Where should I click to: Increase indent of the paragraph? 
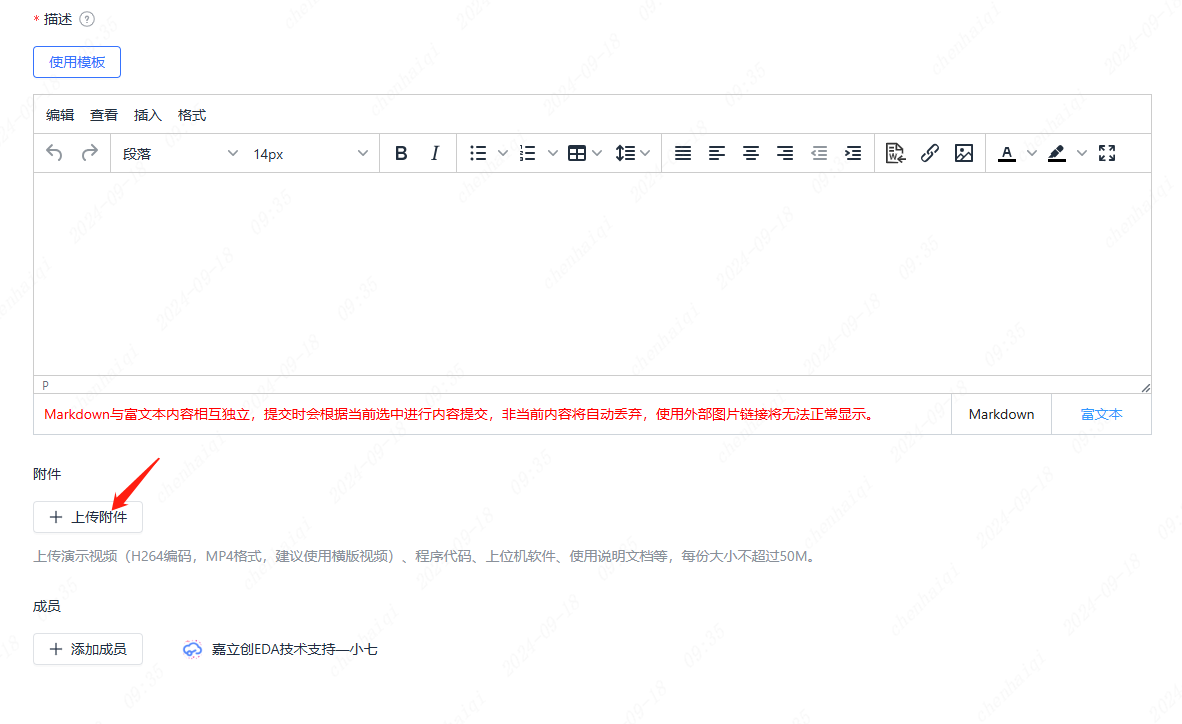click(x=853, y=153)
